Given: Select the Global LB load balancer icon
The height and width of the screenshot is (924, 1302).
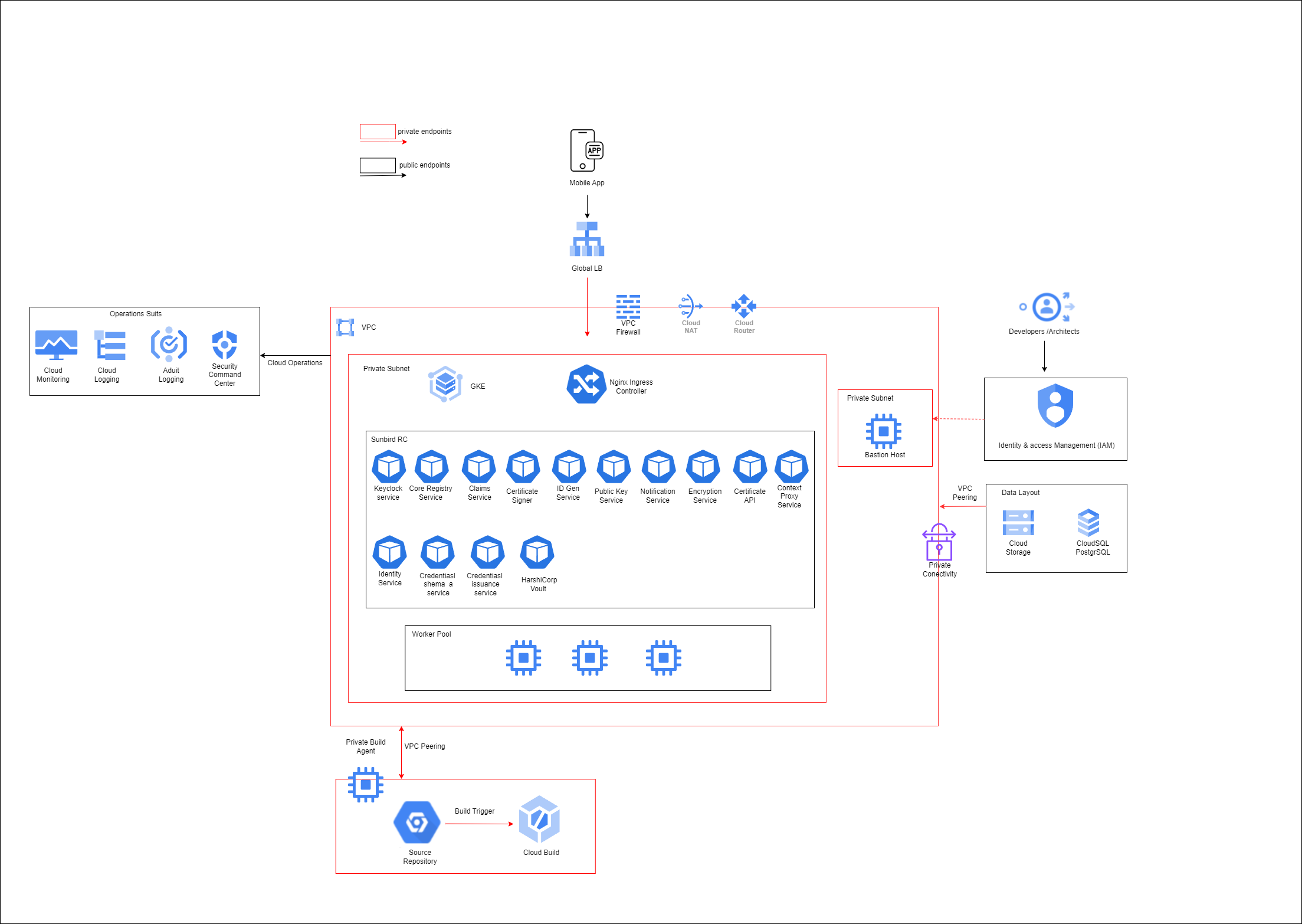Looking at the screenshot, I should click(x=587, y=239).
